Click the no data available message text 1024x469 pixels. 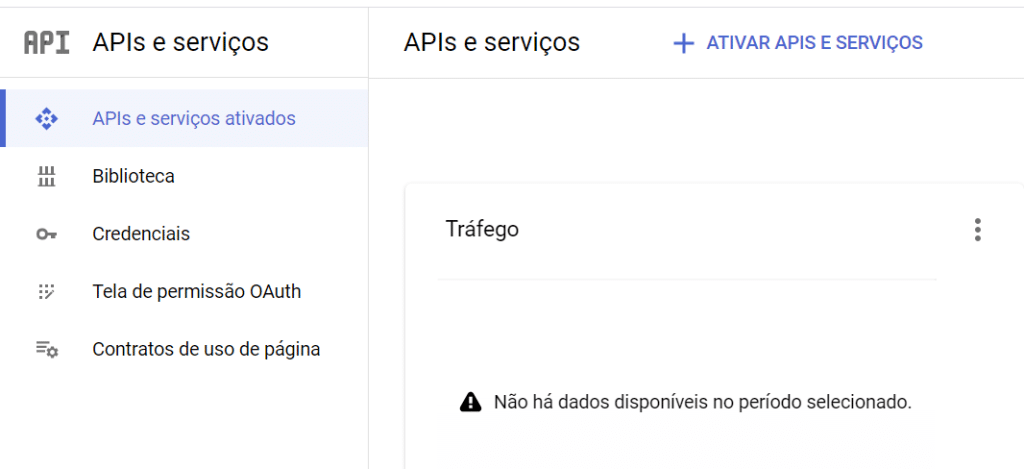[703, 402]
